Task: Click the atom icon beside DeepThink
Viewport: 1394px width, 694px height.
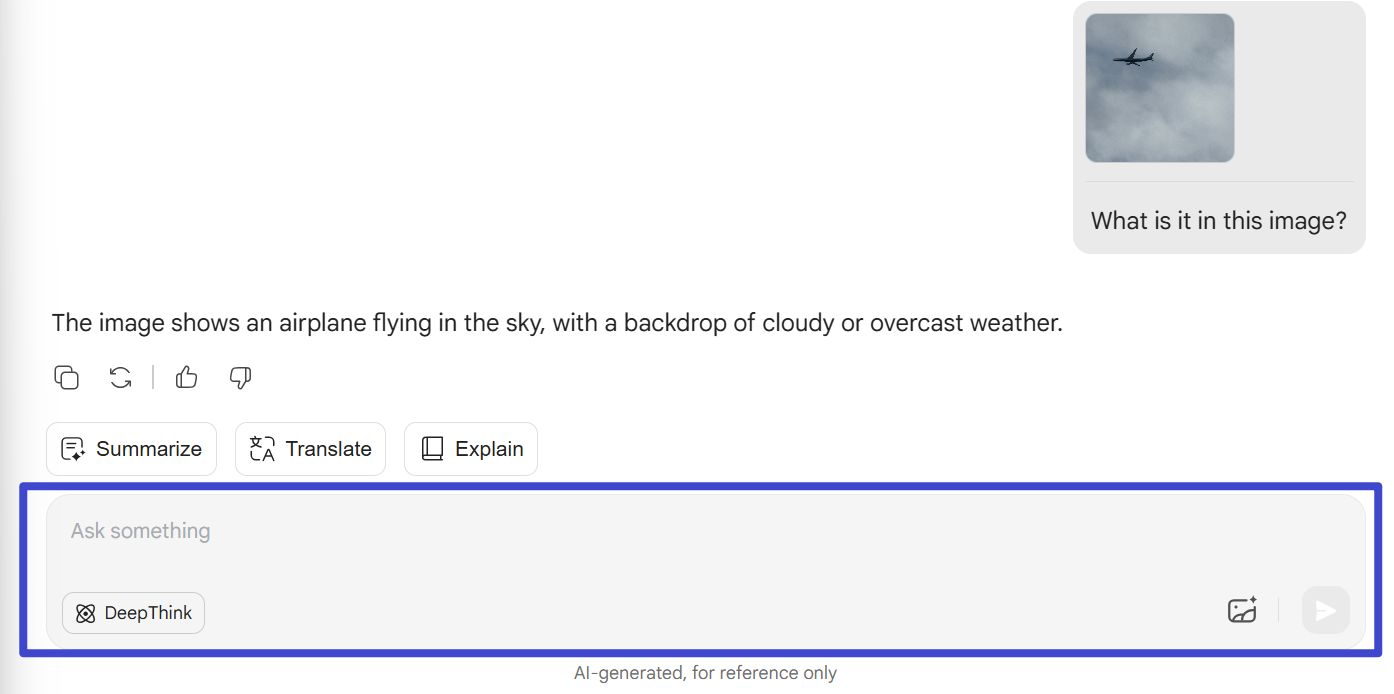Action: tap(86, 613)
